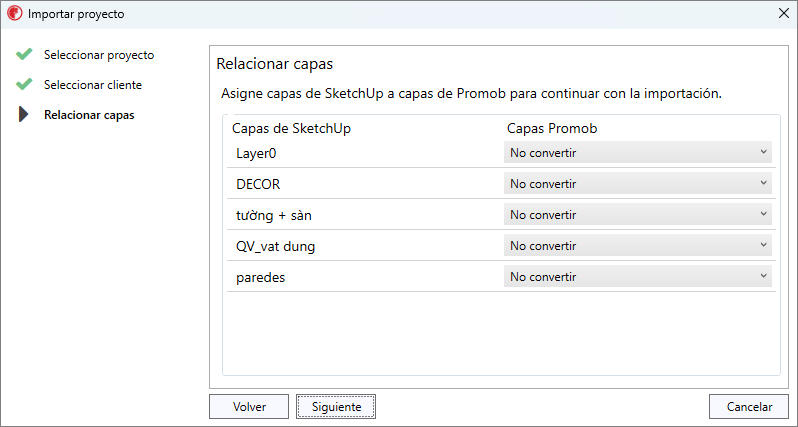Click the paredes layer name
Image resolution: width=798 pixels, height=427 pixels.
[260, 277]
